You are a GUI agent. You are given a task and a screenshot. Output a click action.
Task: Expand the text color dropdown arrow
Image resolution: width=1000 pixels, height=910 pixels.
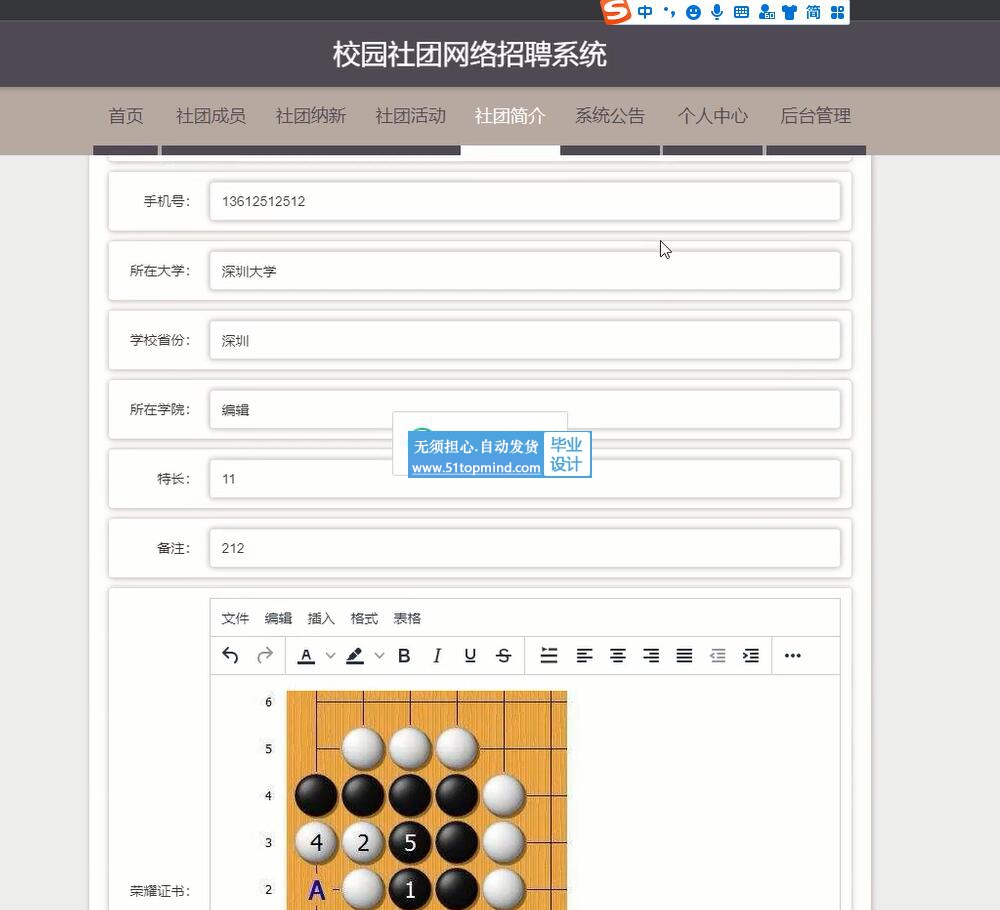330,656
